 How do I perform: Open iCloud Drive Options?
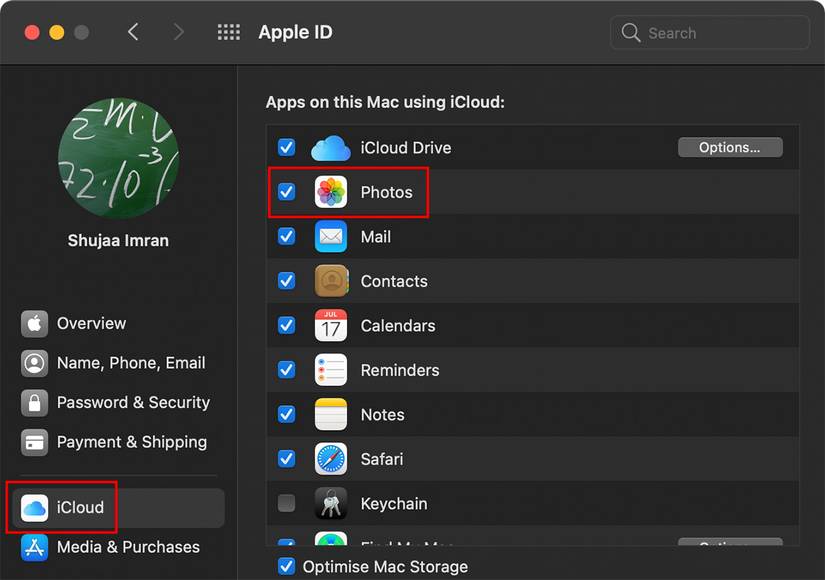click(730, 147)
